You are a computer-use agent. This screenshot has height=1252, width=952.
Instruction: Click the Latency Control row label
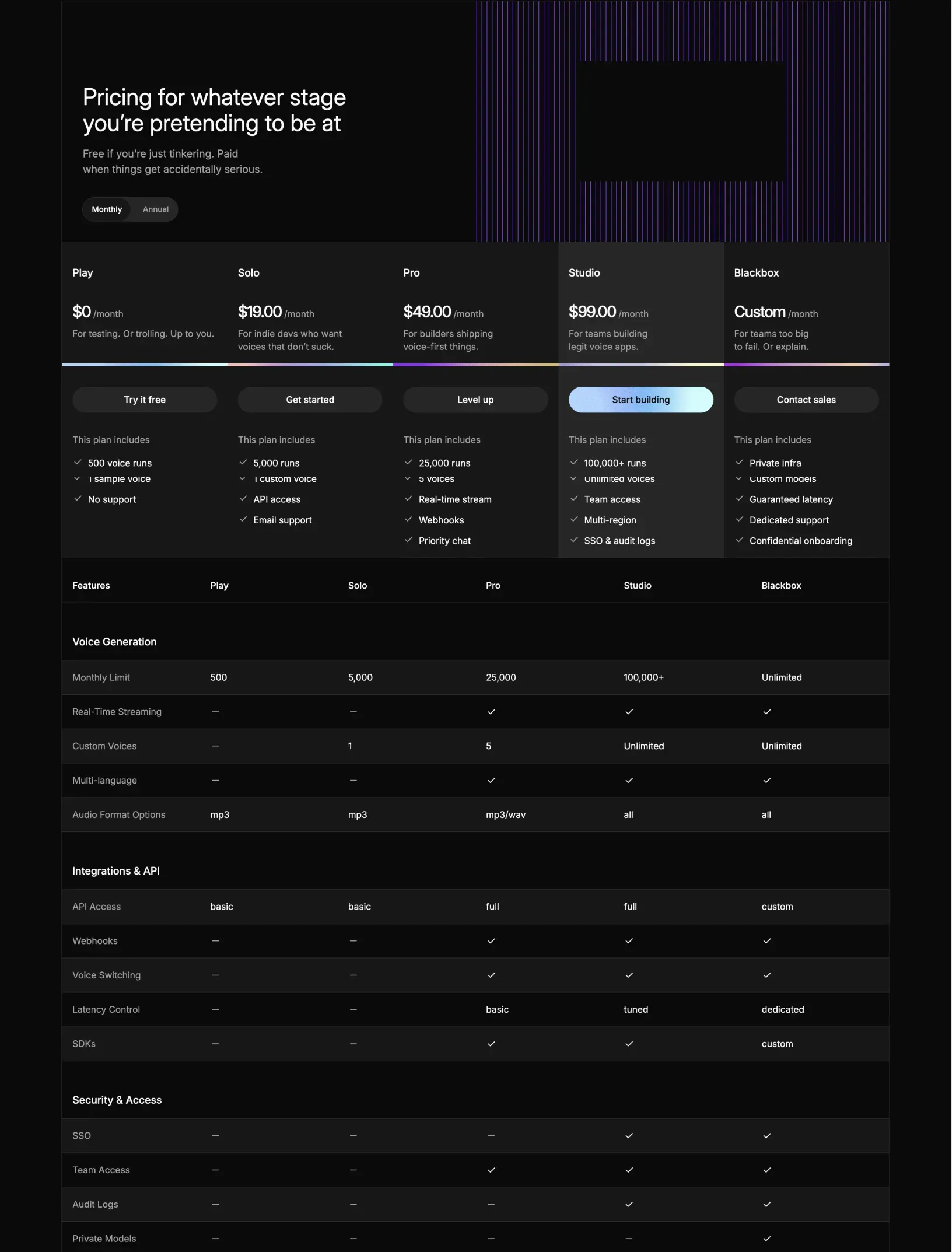point(106,1010)
